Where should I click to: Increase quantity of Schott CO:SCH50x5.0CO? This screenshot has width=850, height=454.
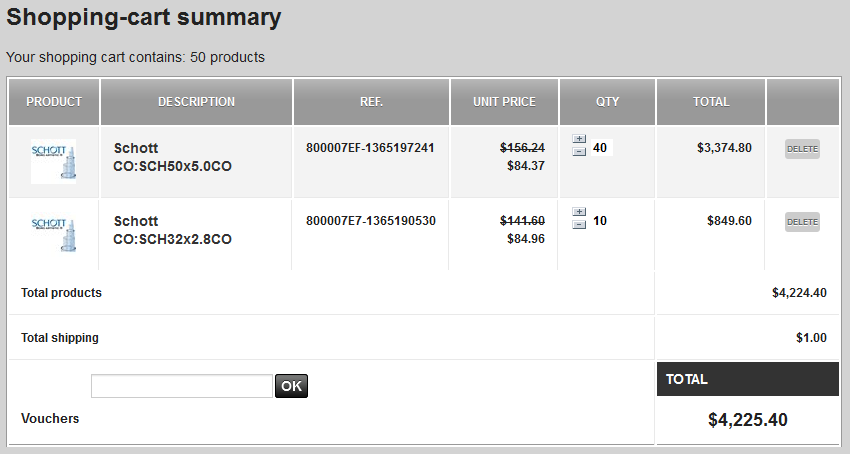[x=579, y=139]
